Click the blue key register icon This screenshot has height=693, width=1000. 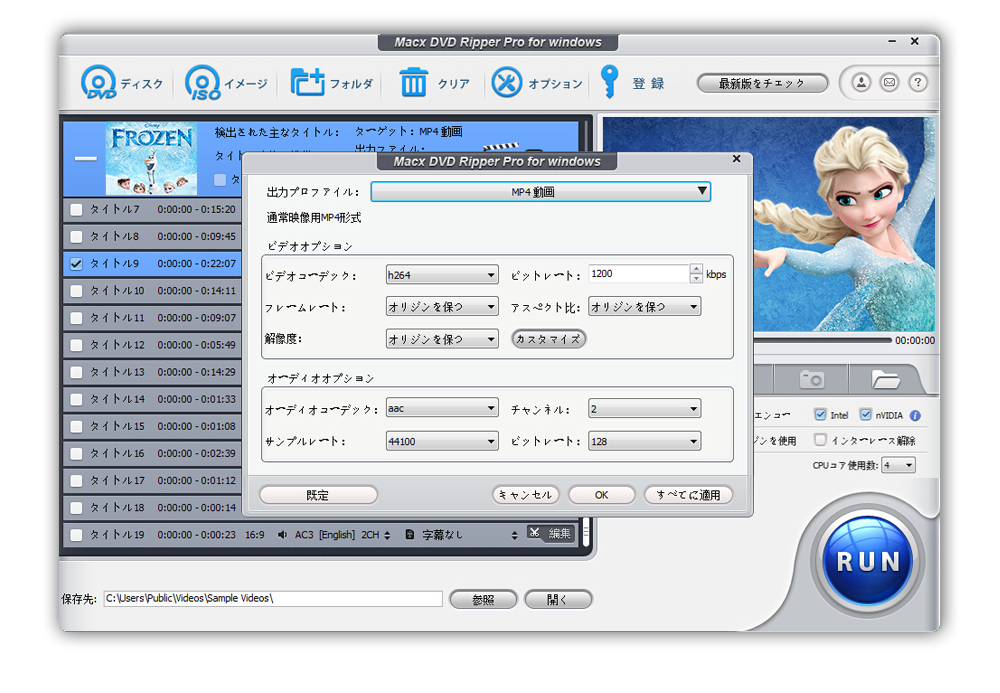pyautogui.click(x=610, y=82)
